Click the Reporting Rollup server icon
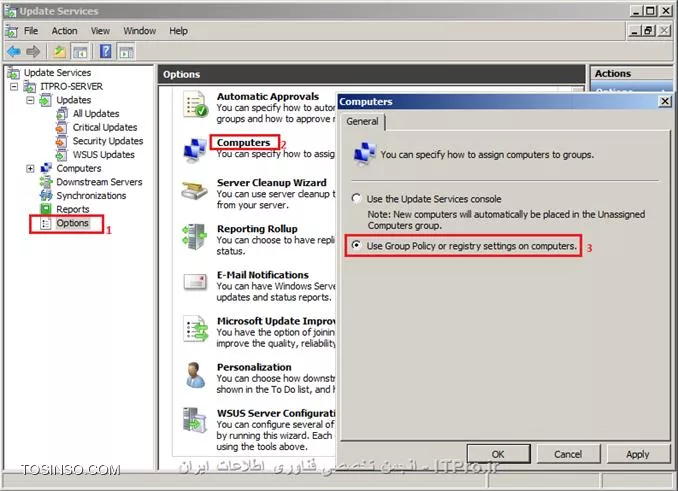The image size is (678, 491). pos(195,236)
